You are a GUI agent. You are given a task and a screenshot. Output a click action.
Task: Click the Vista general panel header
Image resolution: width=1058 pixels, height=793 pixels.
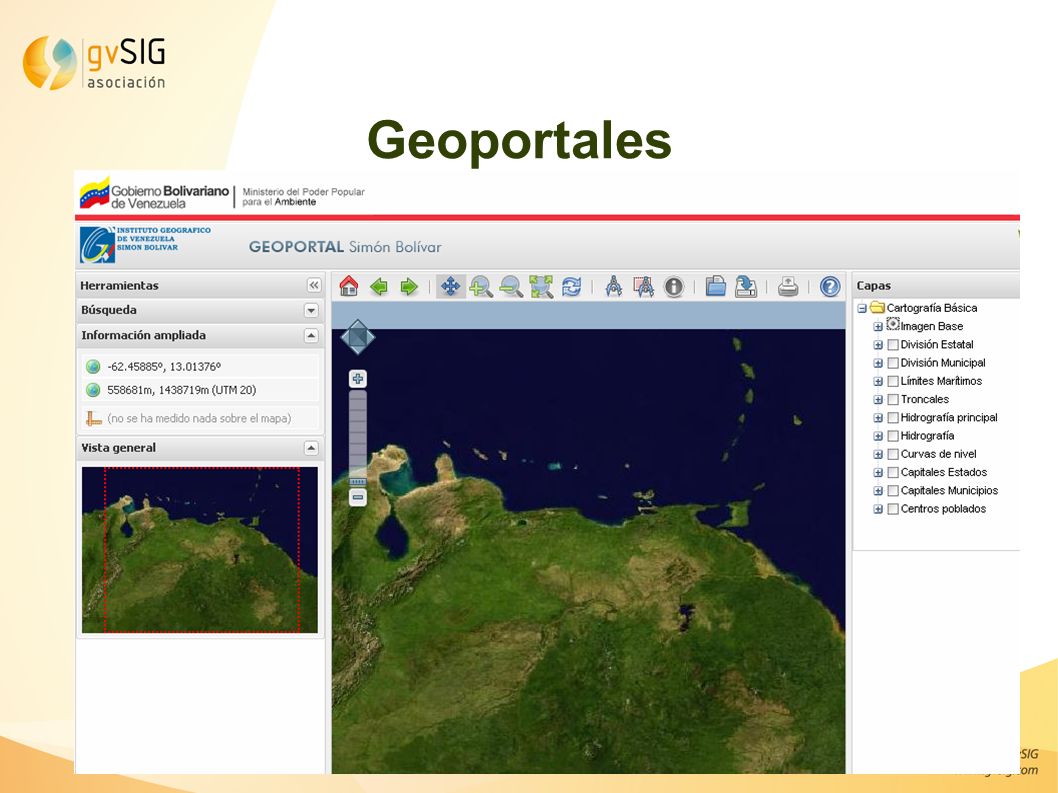click(200, 448)
